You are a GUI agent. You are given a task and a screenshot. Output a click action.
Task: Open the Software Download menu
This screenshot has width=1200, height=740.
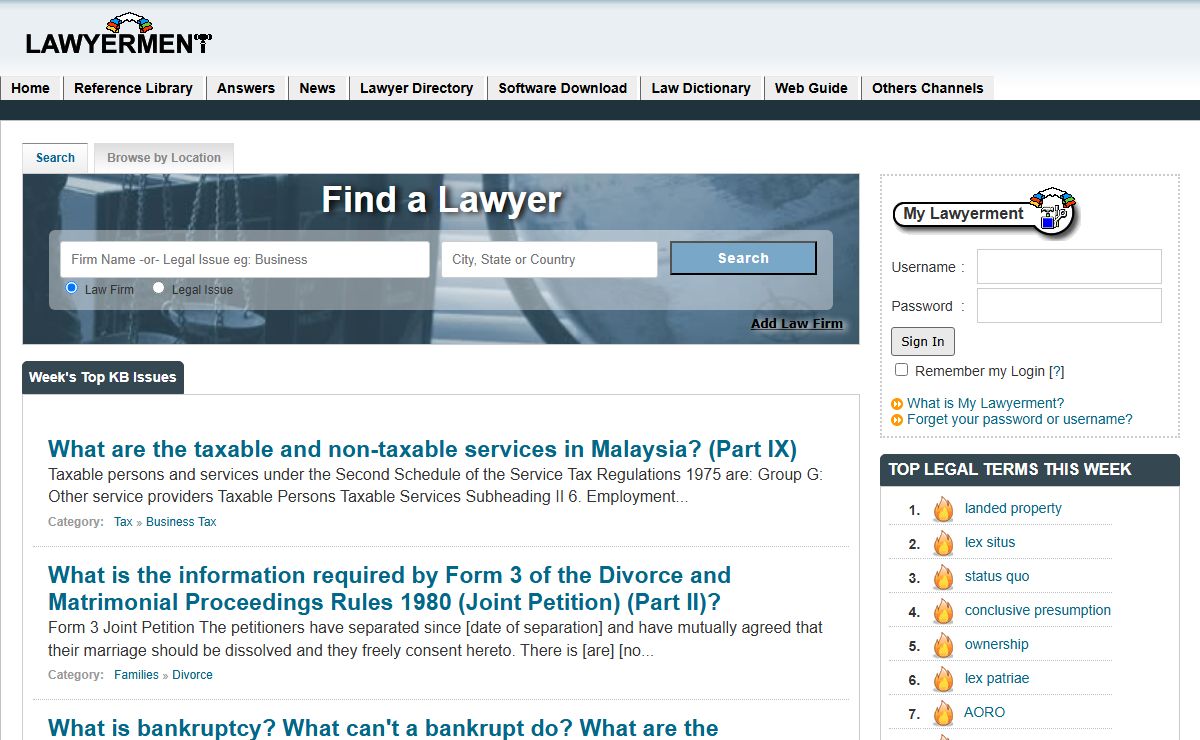[x=563, y=88]
